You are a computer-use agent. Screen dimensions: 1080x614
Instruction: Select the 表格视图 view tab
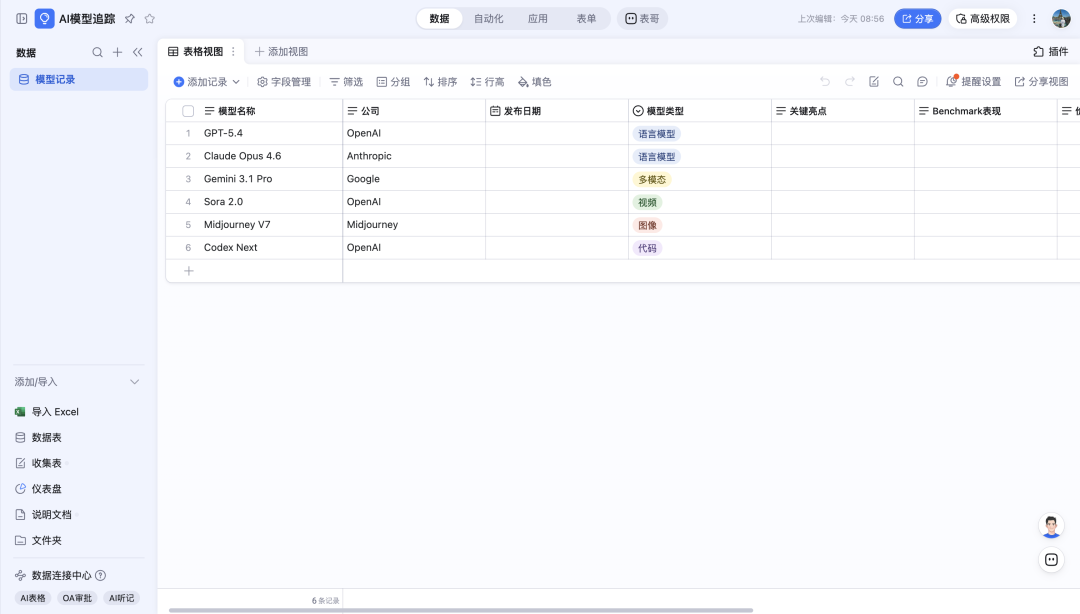pyautogui.click(x=196, y=52)
